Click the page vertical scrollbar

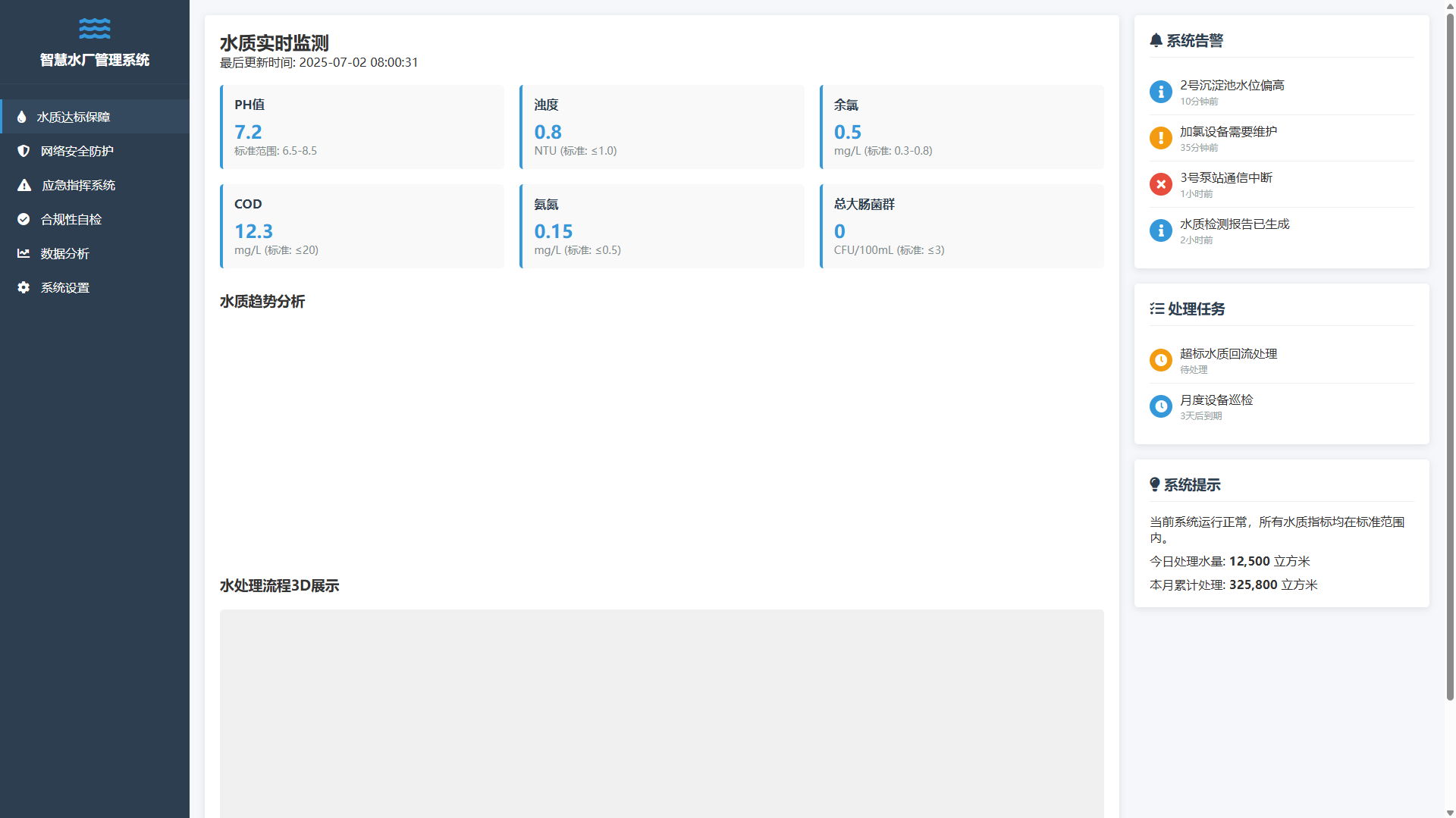pos(1449,356)
